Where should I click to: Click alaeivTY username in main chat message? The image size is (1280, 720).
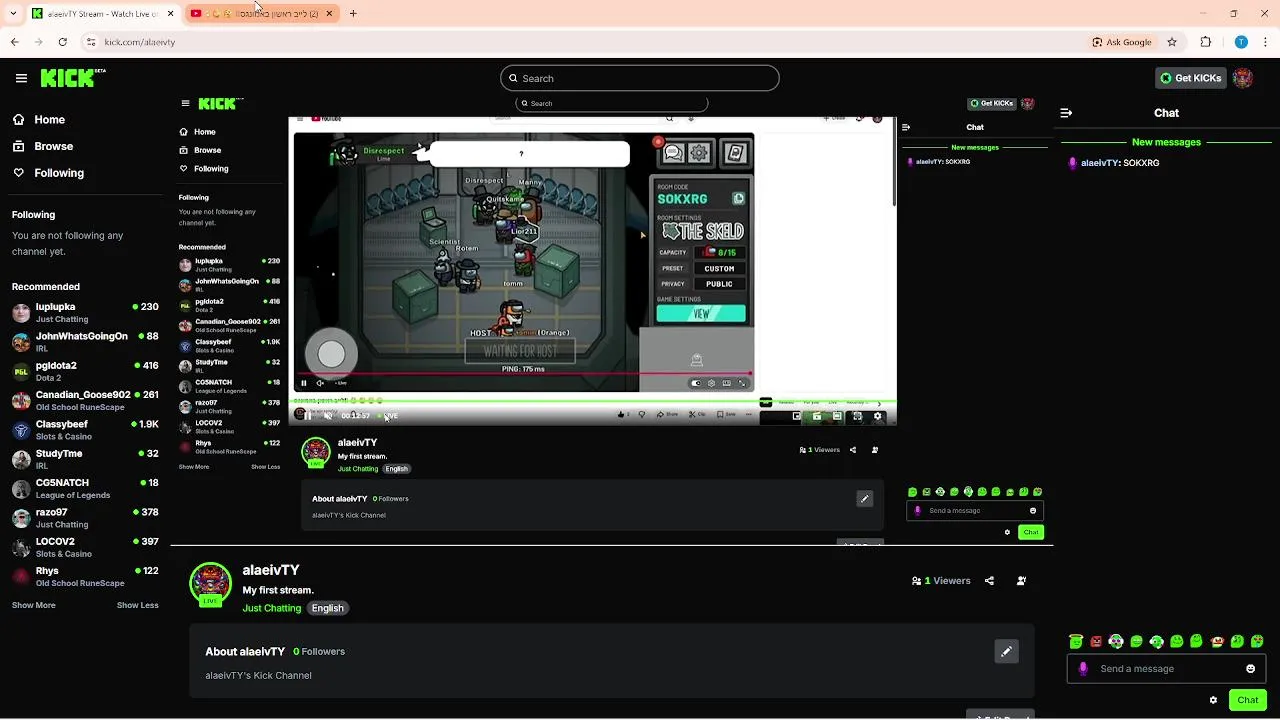(1100, 163)
